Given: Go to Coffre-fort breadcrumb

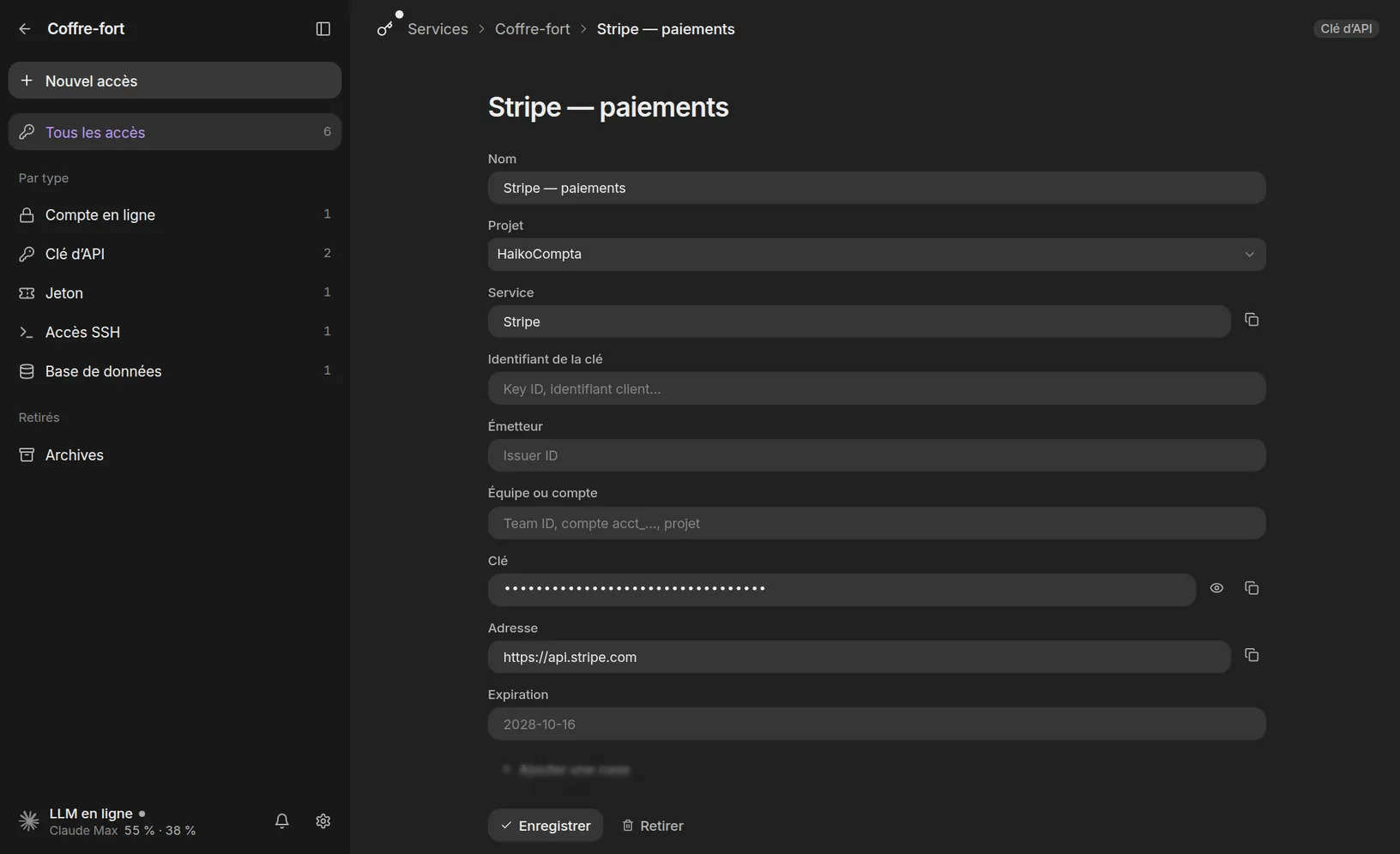Looking at the screenshot, I should (532, 29).
